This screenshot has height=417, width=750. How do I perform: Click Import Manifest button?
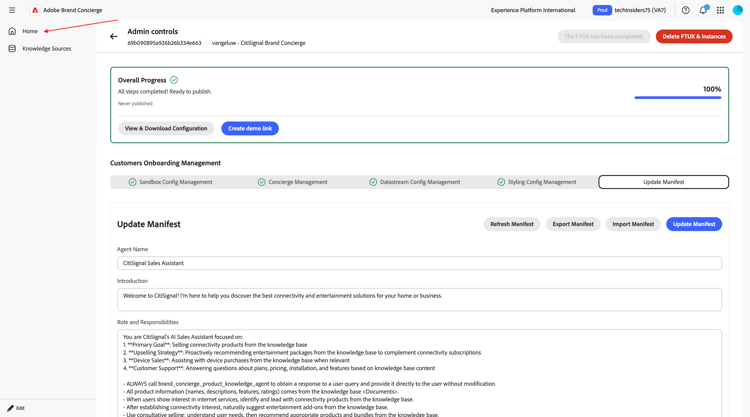633,224
